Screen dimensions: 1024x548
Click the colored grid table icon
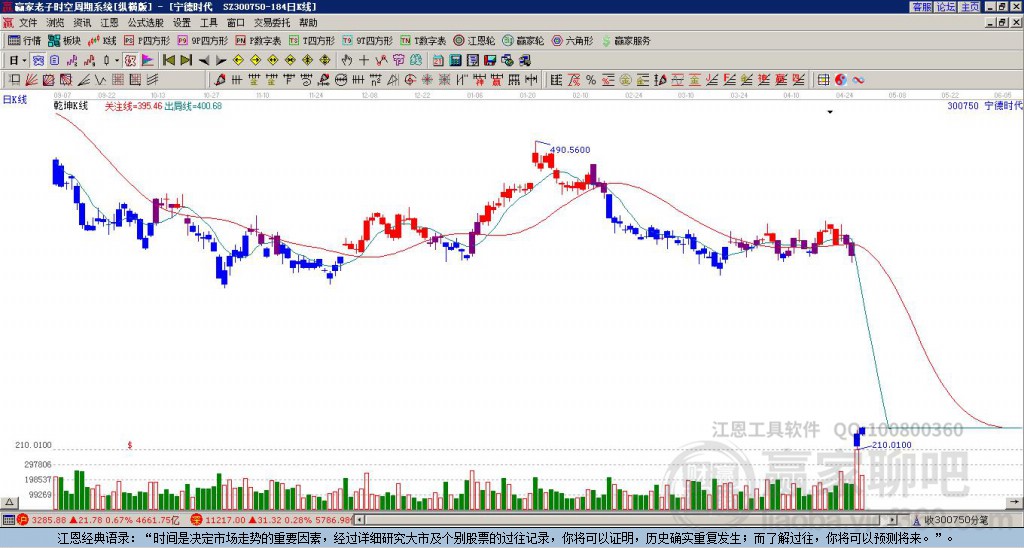click(x=824, y=80)
